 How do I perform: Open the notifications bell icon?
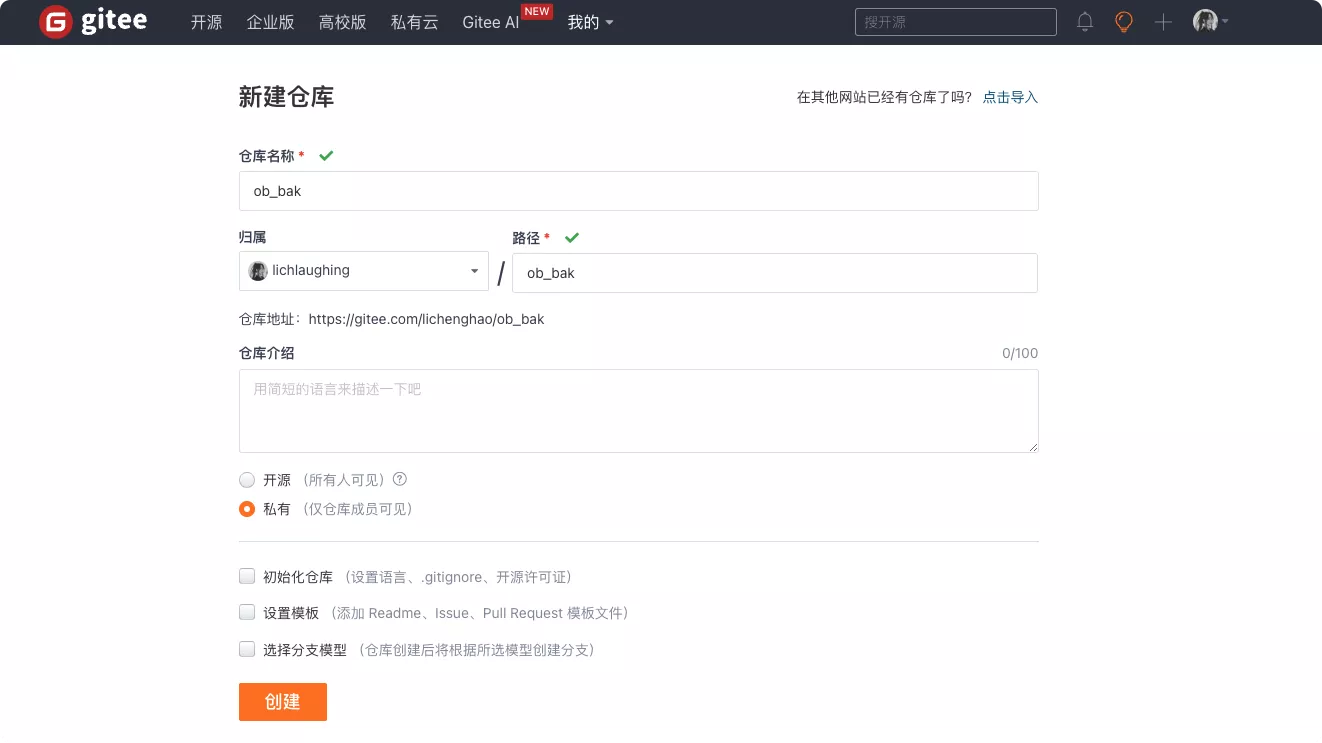tap(1085, 22)
